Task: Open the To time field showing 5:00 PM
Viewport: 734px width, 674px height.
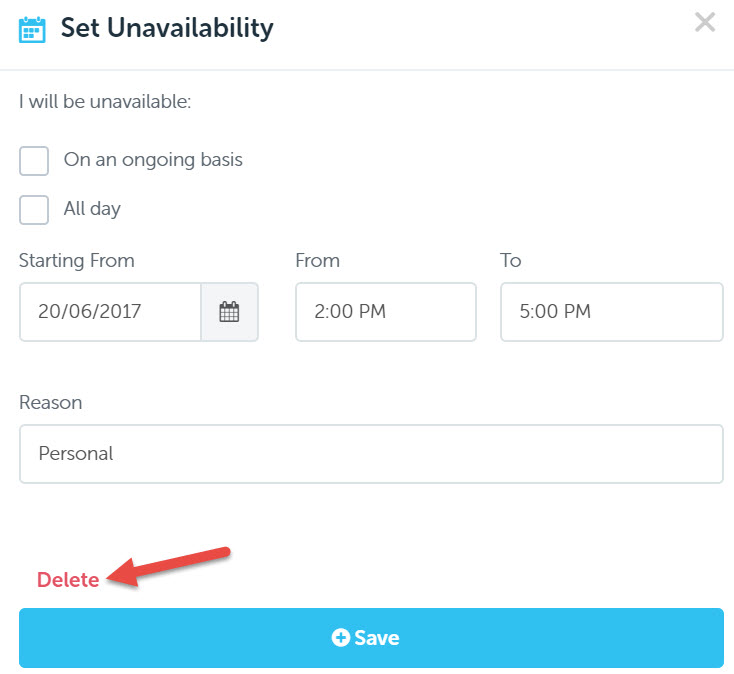Action: (612, 312)
